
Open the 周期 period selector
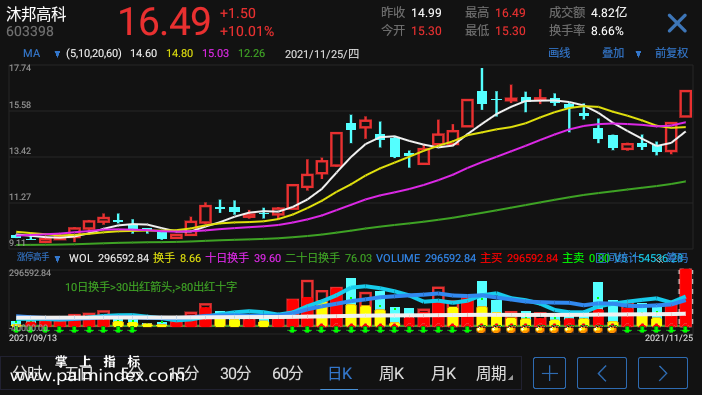tap(494, 373)
